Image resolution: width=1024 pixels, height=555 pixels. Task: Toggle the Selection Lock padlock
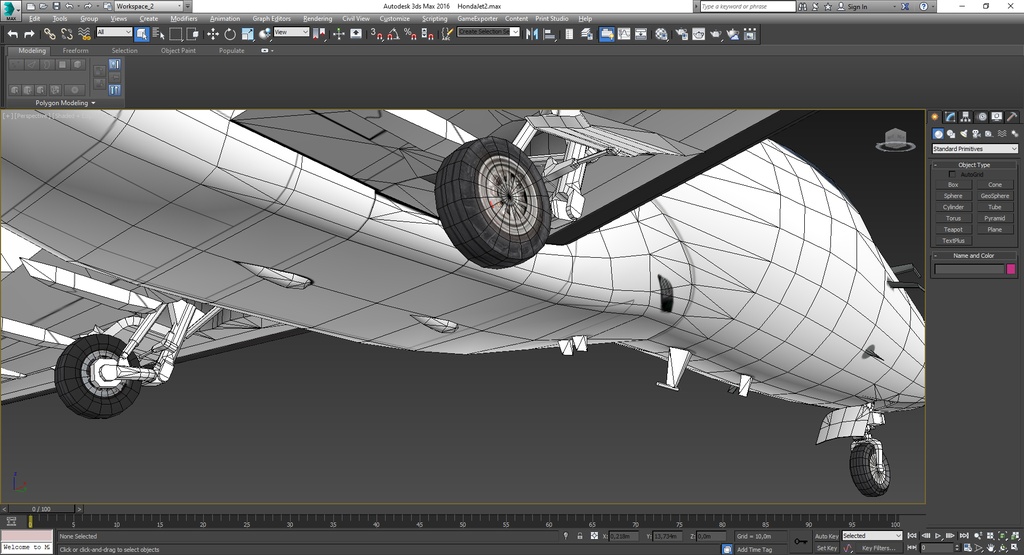click(579, 536)
